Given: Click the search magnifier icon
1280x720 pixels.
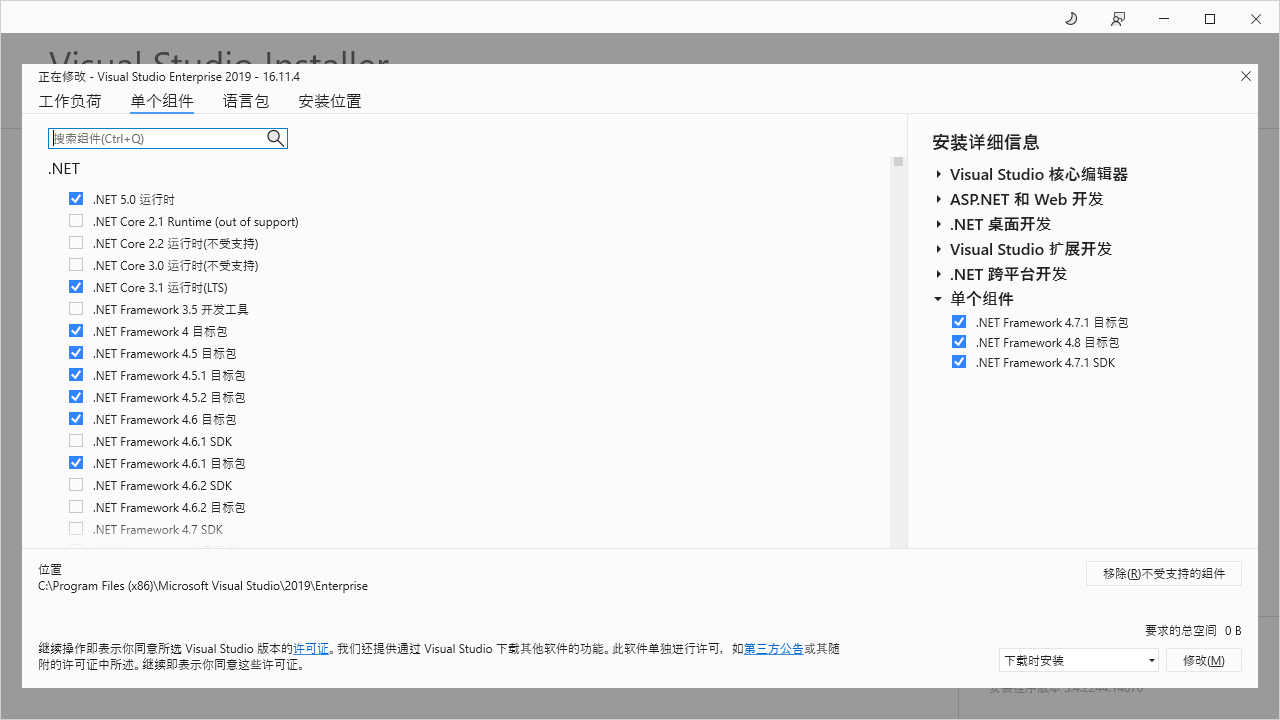Looking at the screenshot, I should [276, 138].
